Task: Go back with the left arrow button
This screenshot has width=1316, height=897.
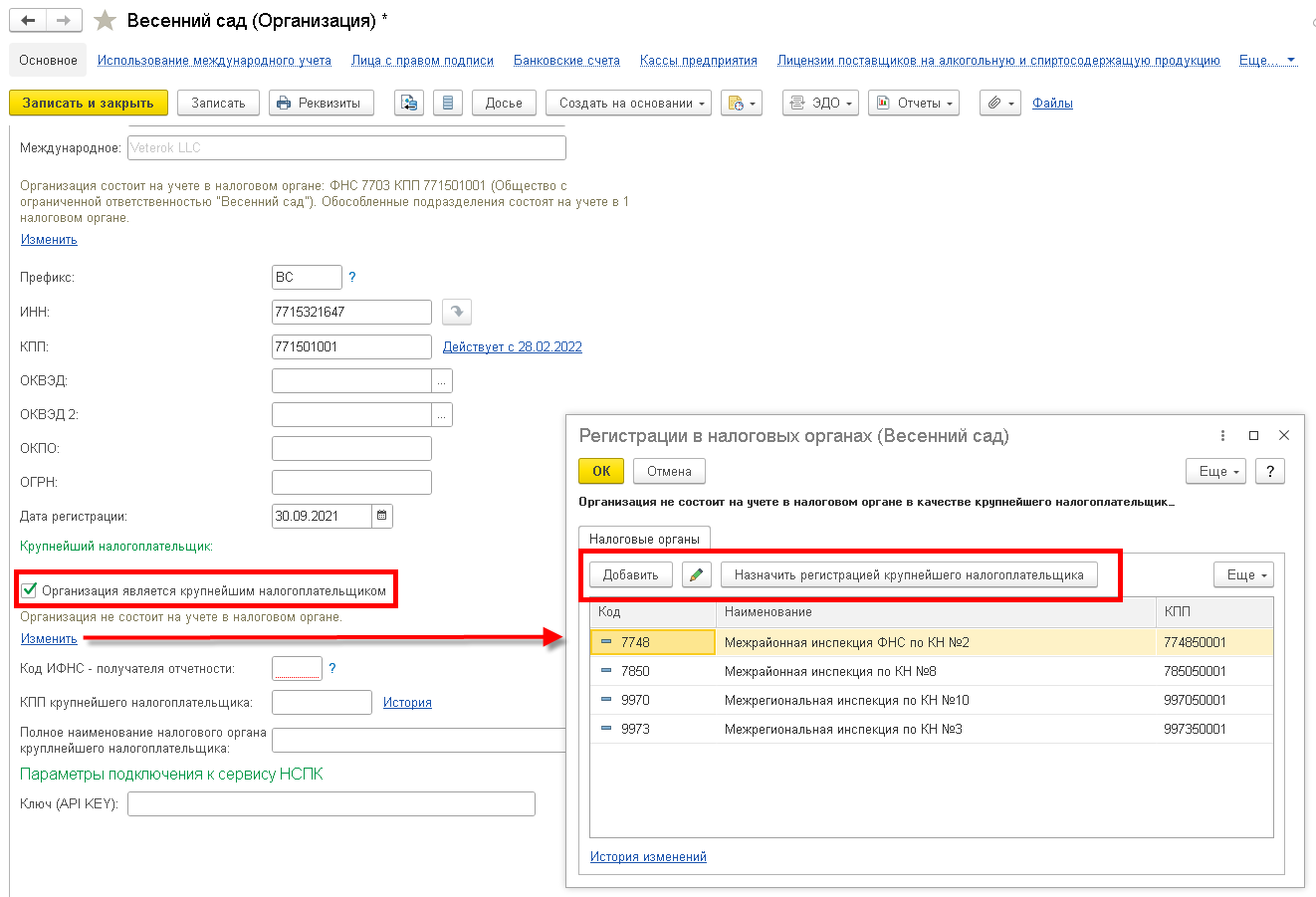Action: (x=28, y=20)
